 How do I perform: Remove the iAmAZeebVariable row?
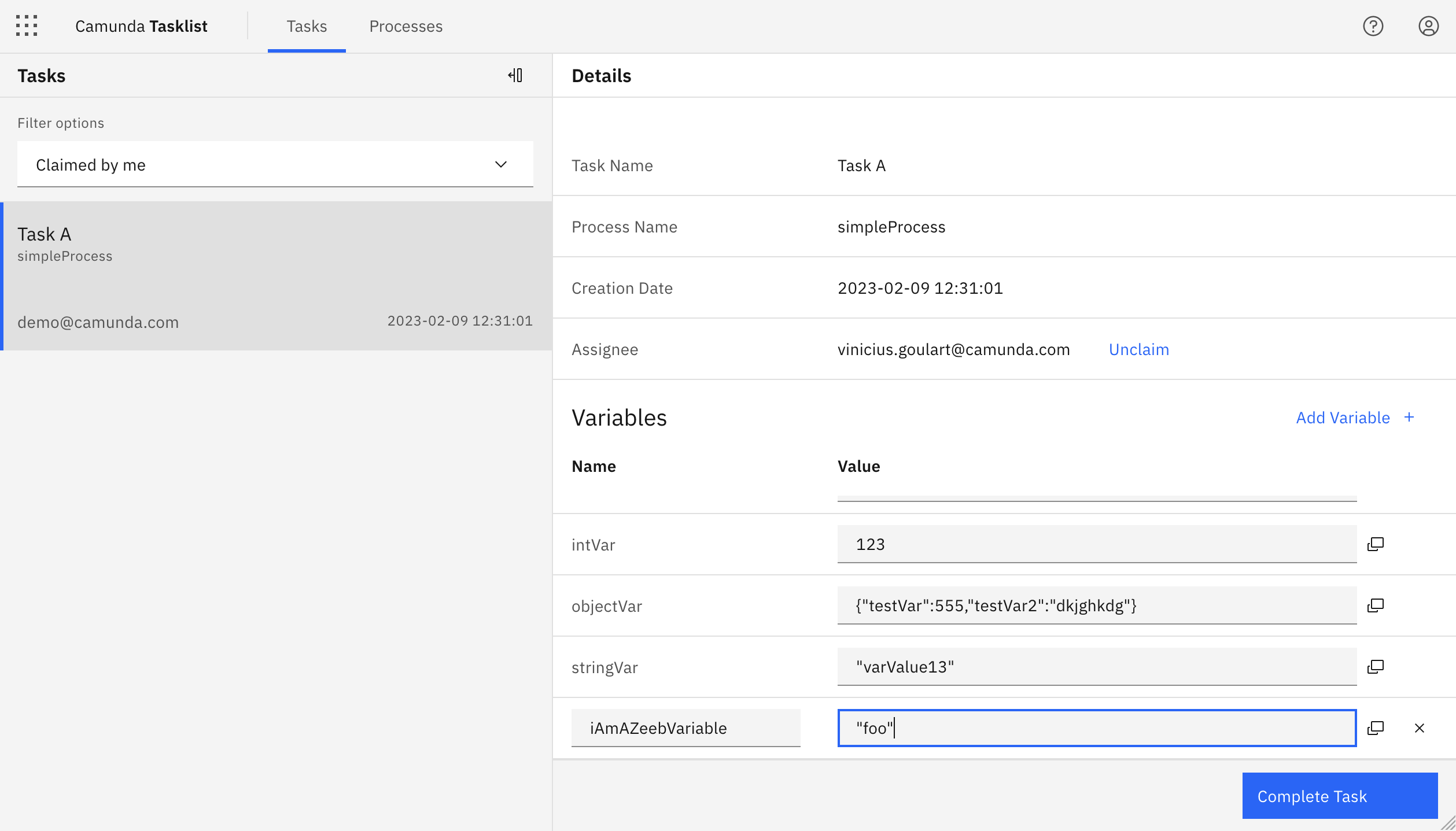[1419, 728]
